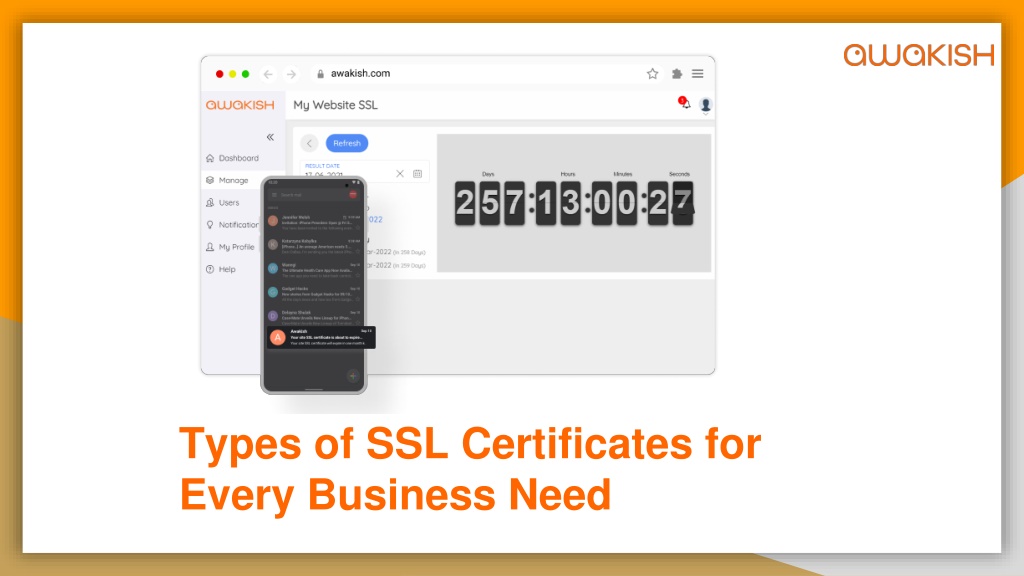This screenshot has width=1024, height=576.
Task: Open the Gadget Hacks email
Action: pyautogui.click(x=314, y=293)
